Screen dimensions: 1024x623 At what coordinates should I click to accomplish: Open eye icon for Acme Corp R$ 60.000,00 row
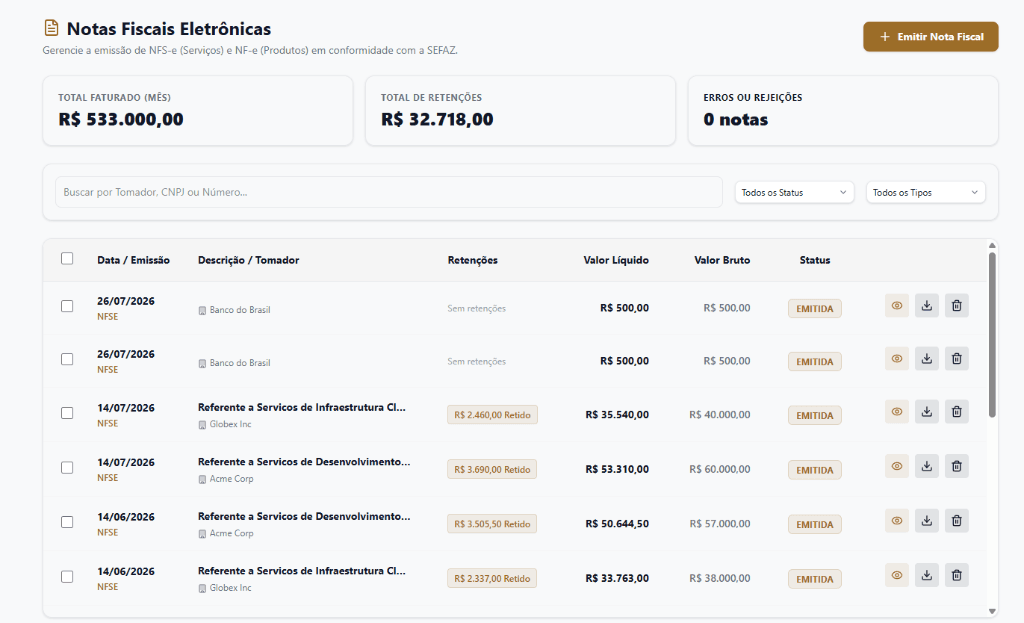[x=897, y=466]
